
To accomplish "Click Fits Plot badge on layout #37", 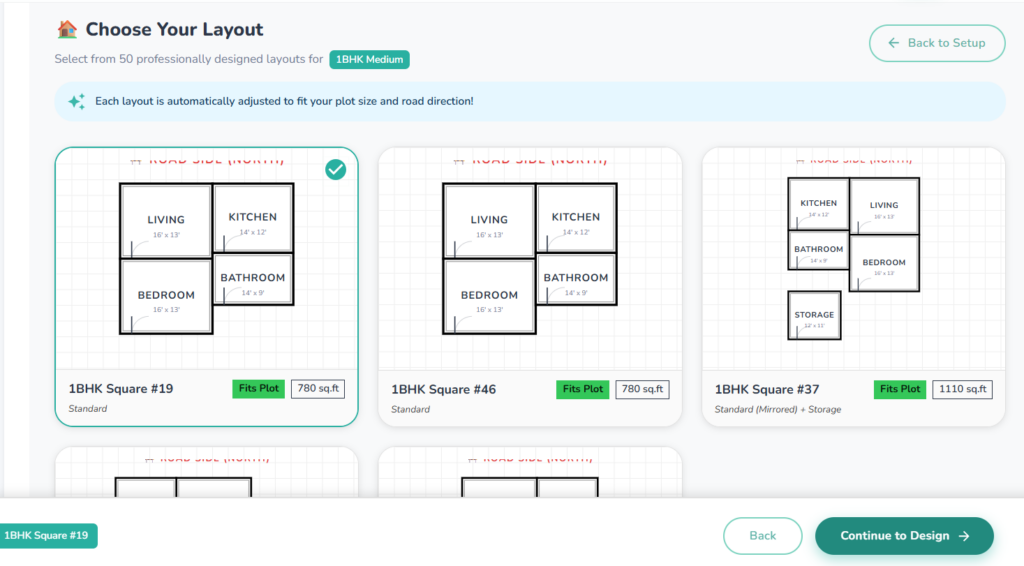I will tap(899, 389).
